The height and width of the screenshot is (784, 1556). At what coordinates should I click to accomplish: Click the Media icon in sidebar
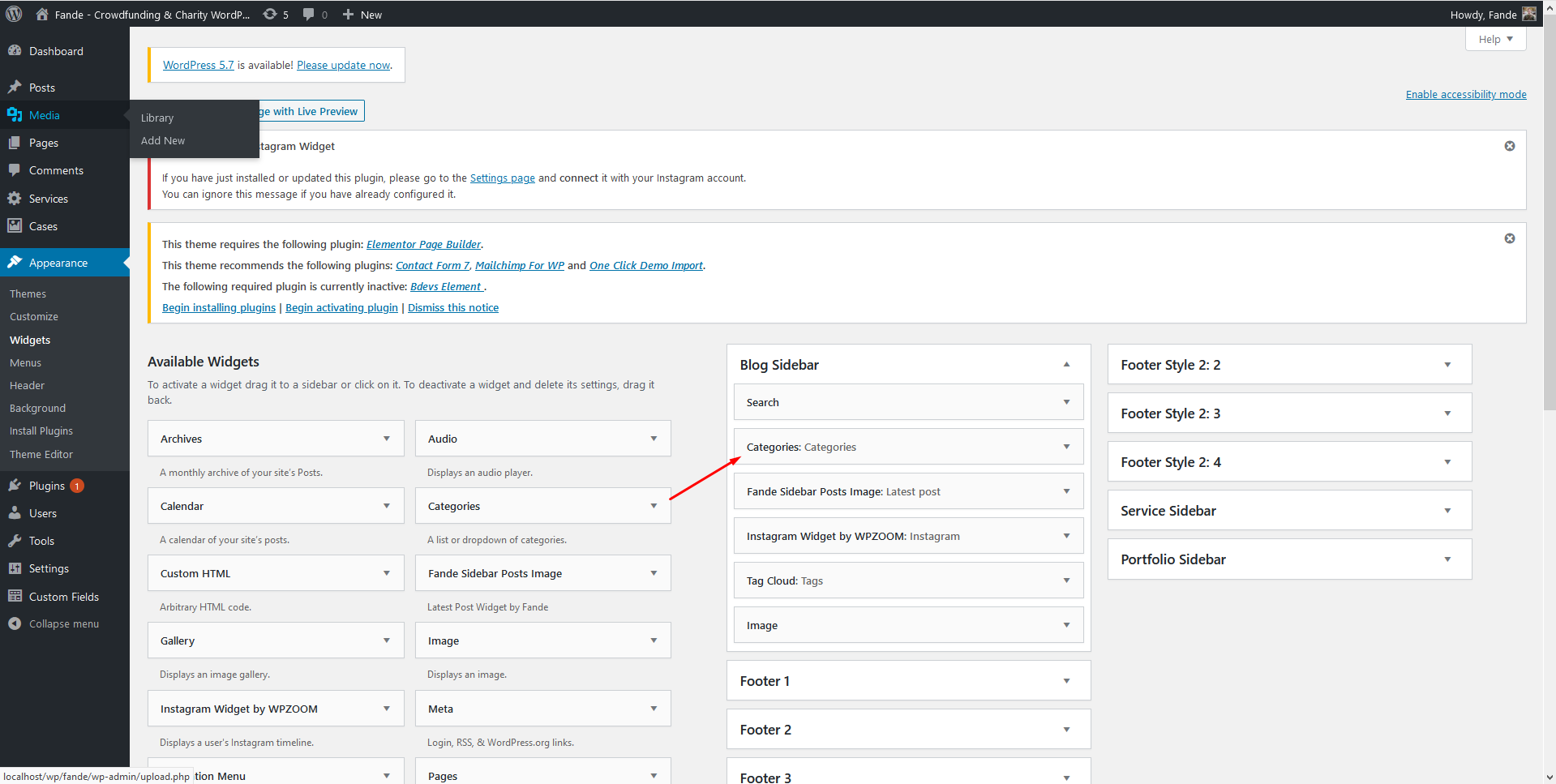(x=15, y=114)
